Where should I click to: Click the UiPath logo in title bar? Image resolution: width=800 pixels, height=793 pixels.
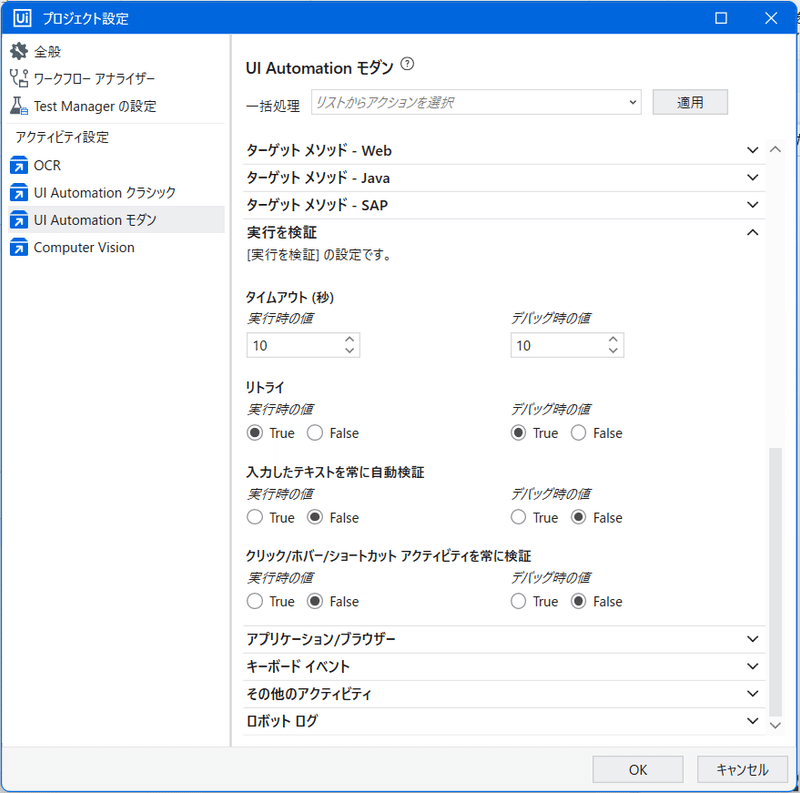22,18
